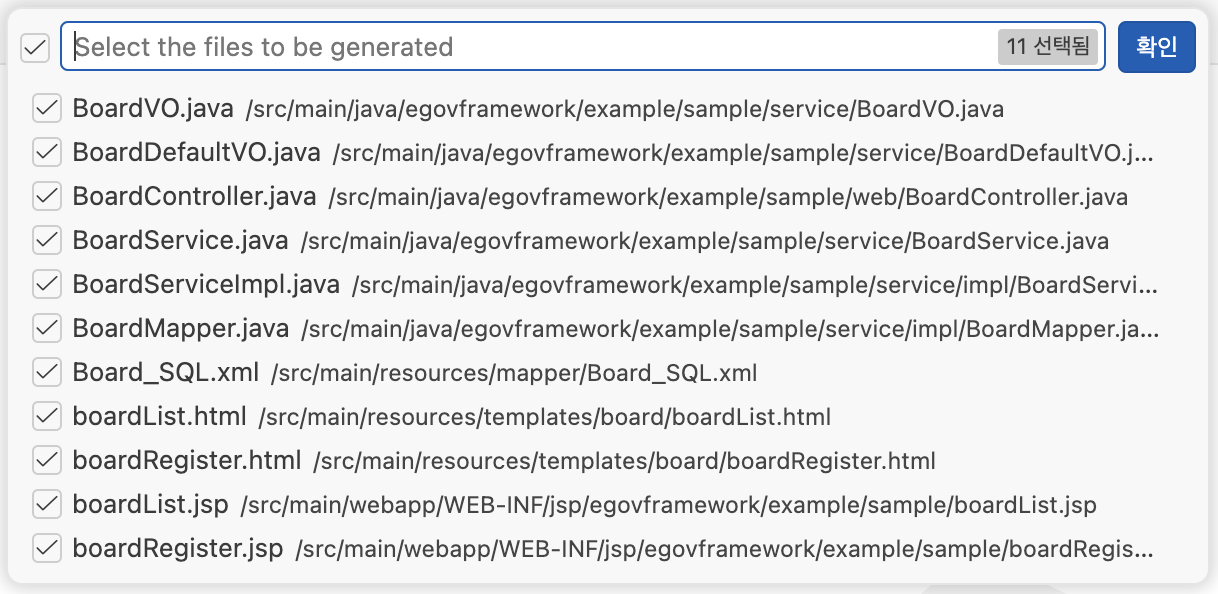Click the Board_SQL.xml mapper path text
1218x594 pixels.
point(514,373)
